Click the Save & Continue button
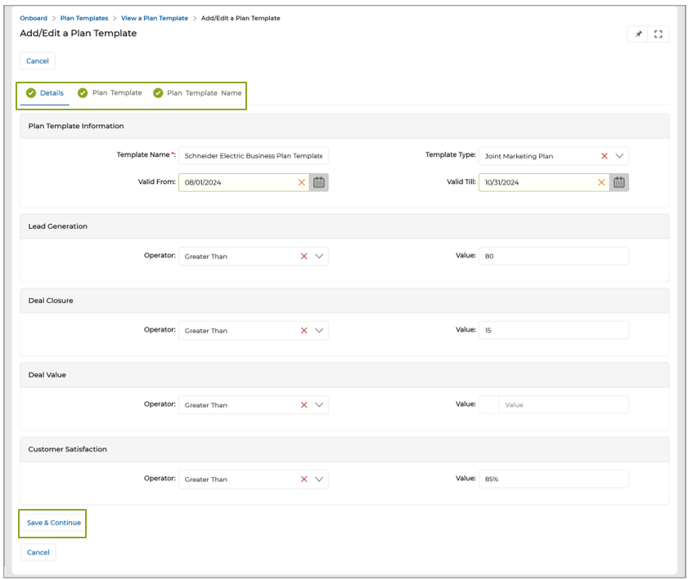This screenshot has height=580, width=688. pos(52,523)
